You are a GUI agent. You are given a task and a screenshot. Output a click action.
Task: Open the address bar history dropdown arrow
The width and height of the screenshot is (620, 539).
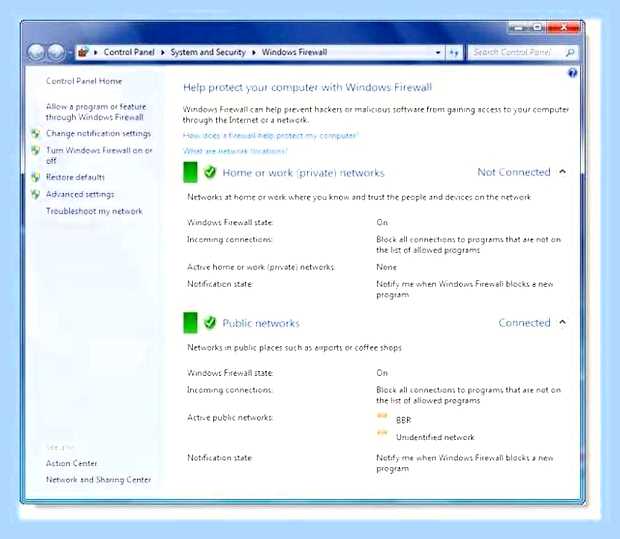[438, 52]
